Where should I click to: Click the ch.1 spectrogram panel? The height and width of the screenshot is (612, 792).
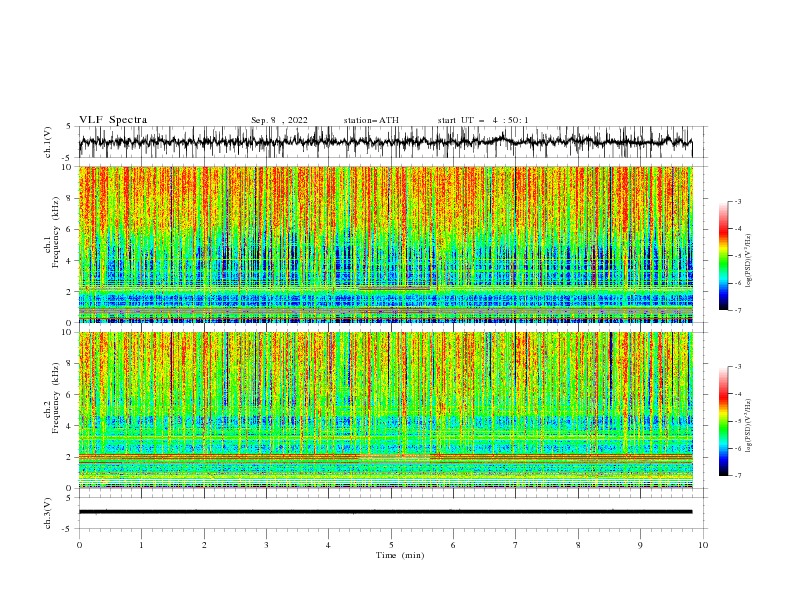(386, 244)
